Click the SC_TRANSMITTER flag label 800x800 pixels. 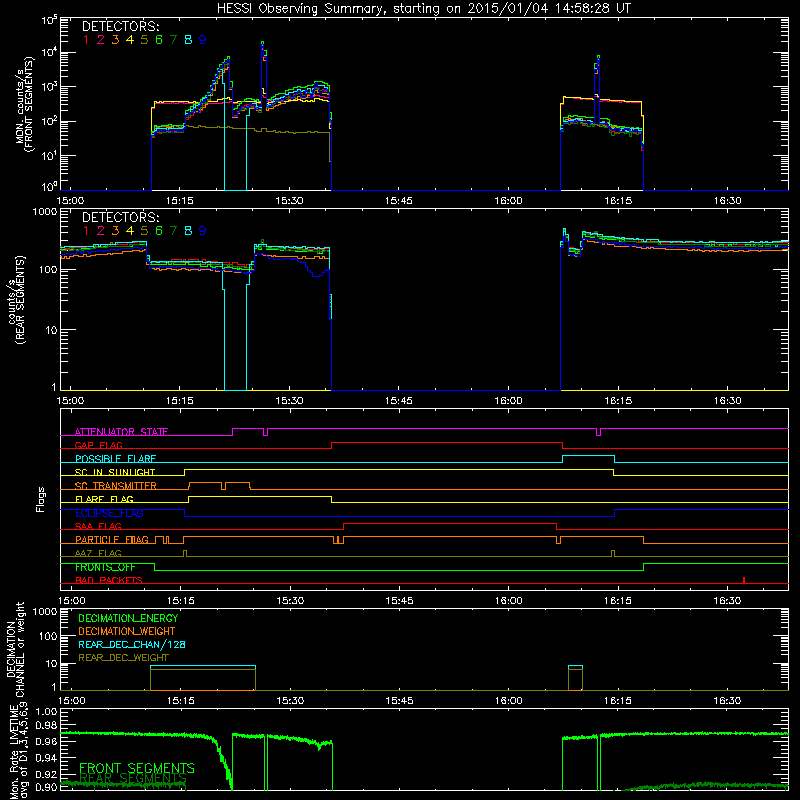[116, 486]
